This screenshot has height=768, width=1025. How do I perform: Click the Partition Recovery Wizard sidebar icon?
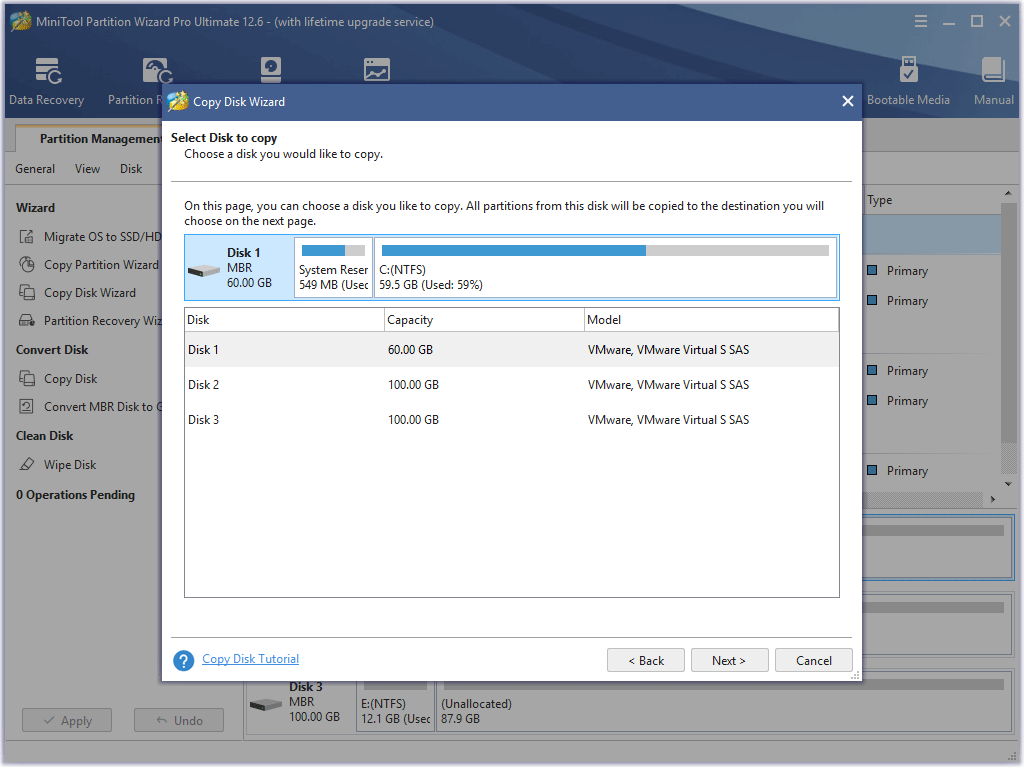(27, 321)
